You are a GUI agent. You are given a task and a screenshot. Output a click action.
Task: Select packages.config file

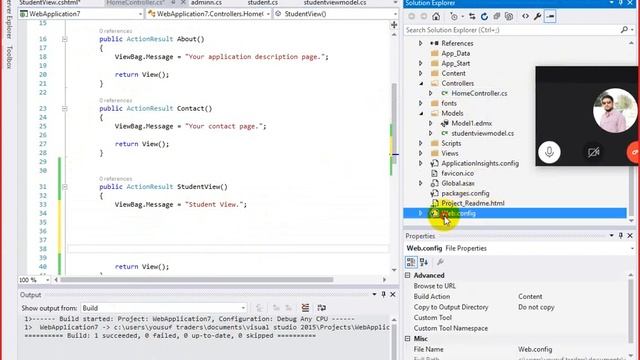(x=465, y=193)
